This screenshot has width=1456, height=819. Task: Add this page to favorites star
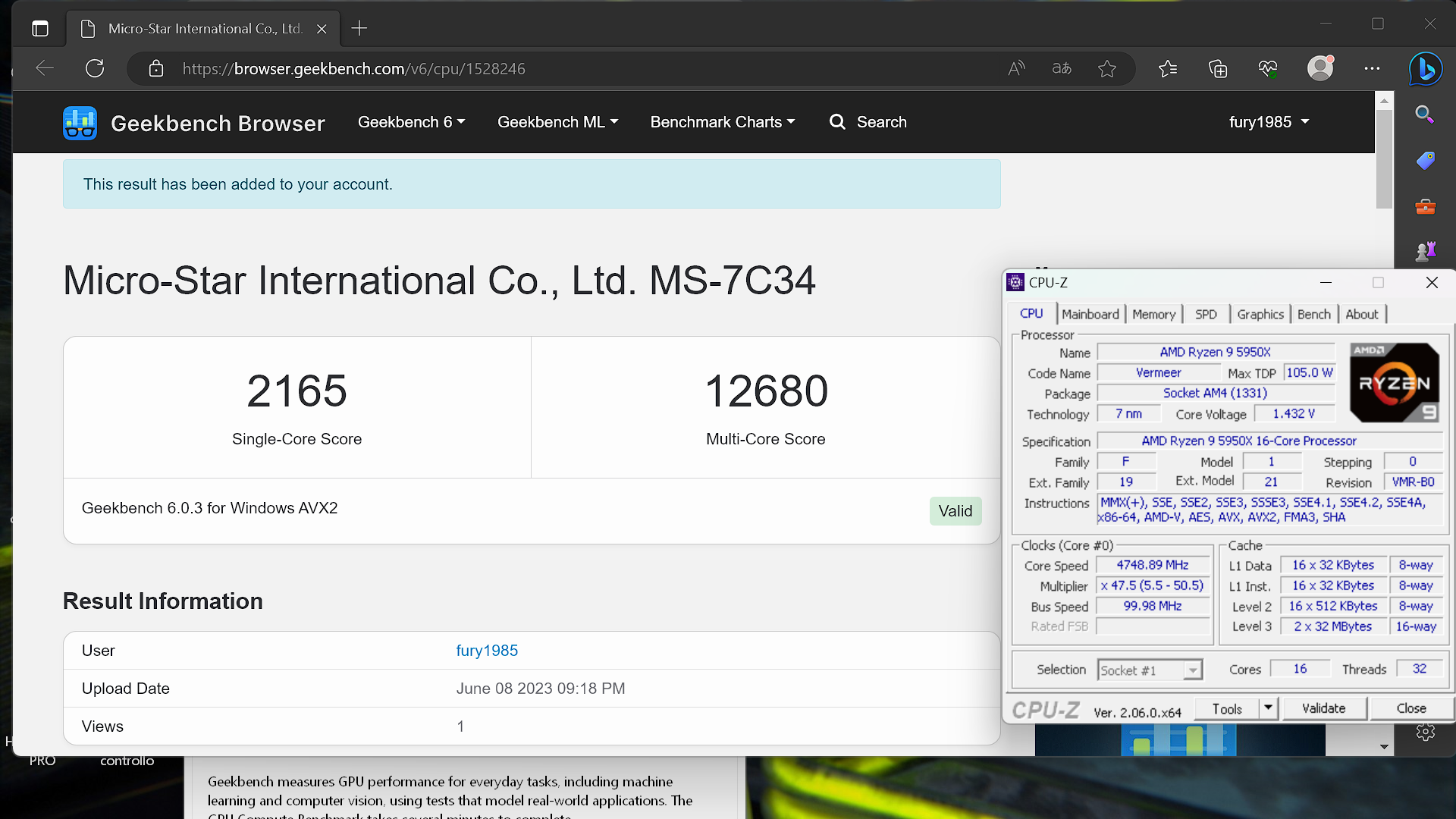(x=1107, y=69)
